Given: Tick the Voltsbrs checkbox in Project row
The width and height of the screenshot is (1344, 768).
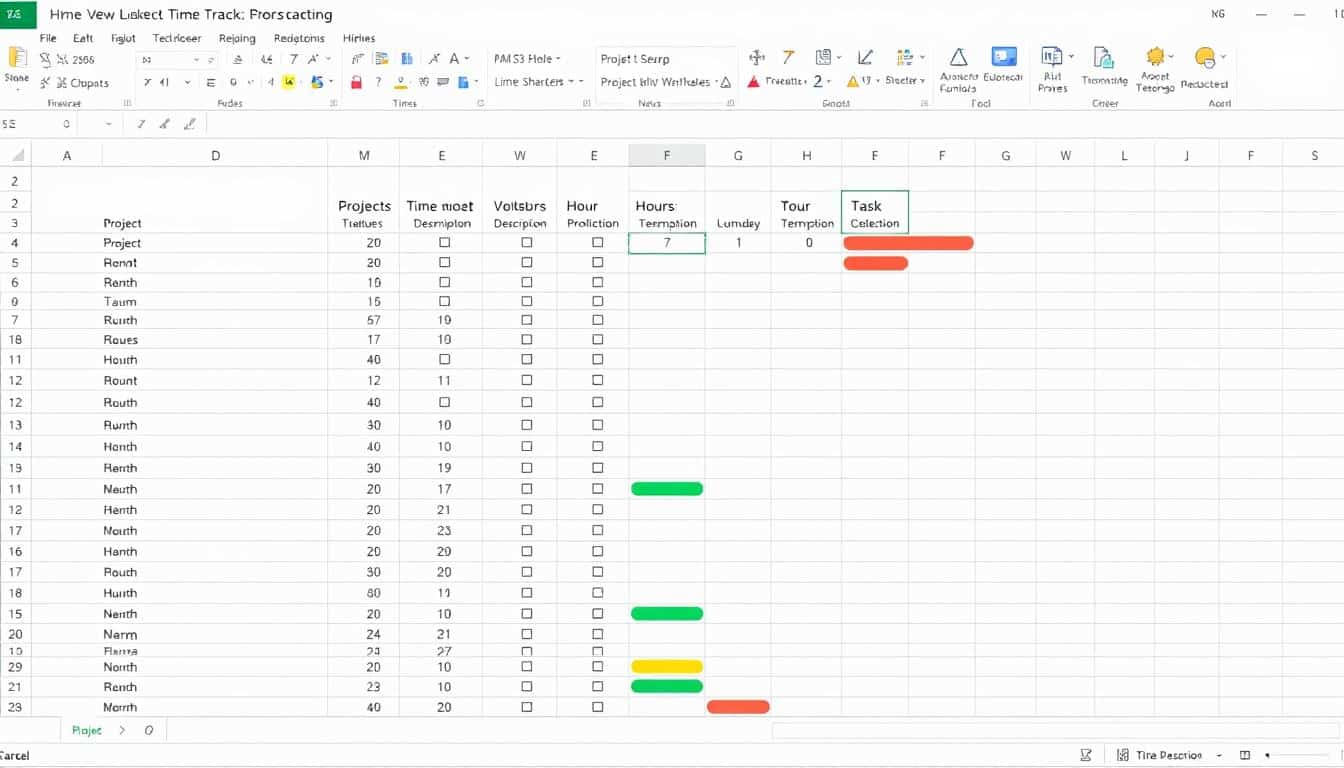Looking at the screenshot, I should [x=527, y=243].
